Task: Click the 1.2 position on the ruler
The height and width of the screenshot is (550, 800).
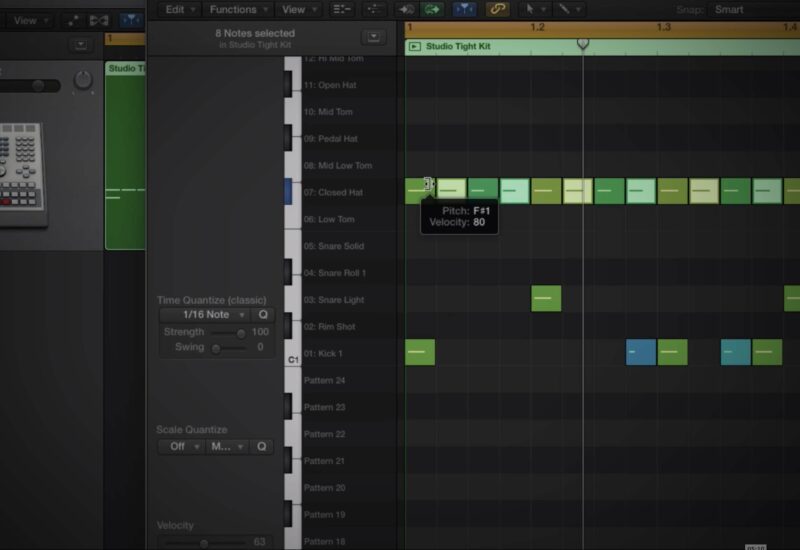Action: click(x=537, y=27)
